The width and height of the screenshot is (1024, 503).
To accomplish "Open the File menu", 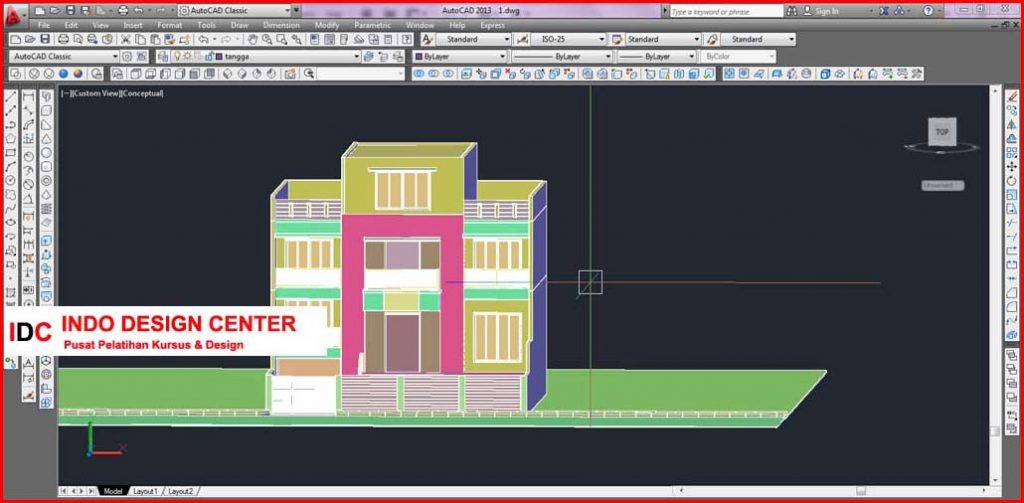I will pyautogui.click(x=44, y=25).
